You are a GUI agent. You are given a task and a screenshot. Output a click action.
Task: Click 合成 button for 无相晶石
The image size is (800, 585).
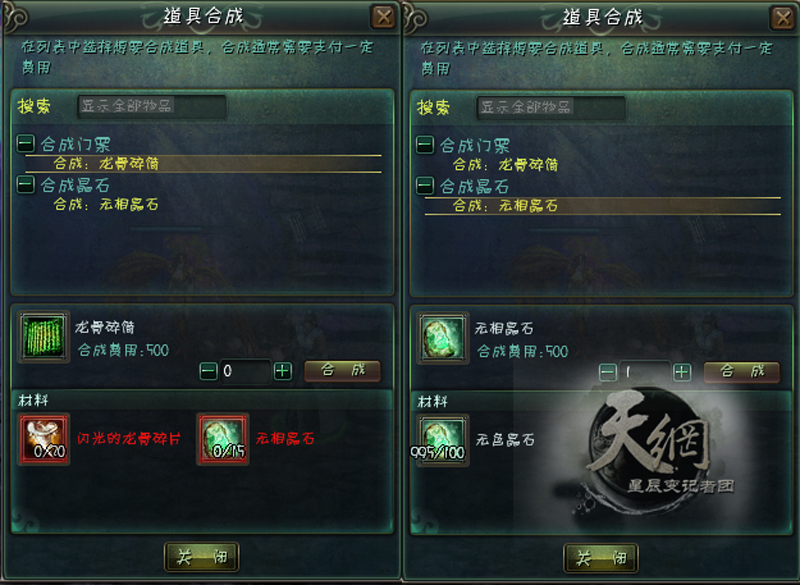point(742,372)
